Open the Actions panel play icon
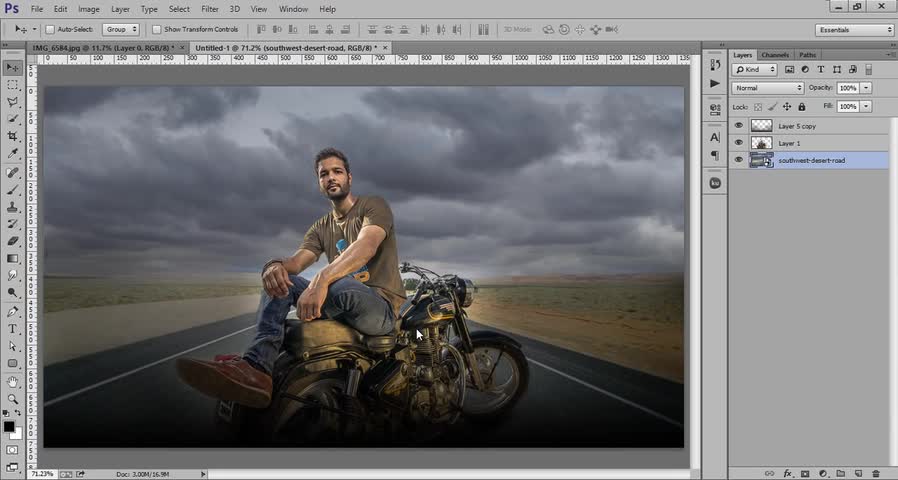This screenshot has height=480, width=898. (x=715, y=84)
